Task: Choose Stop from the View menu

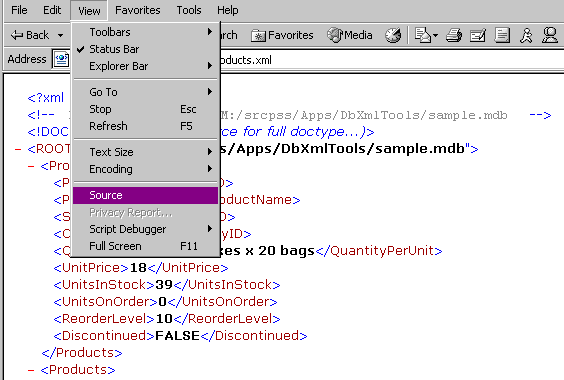Action: [146, 109]
